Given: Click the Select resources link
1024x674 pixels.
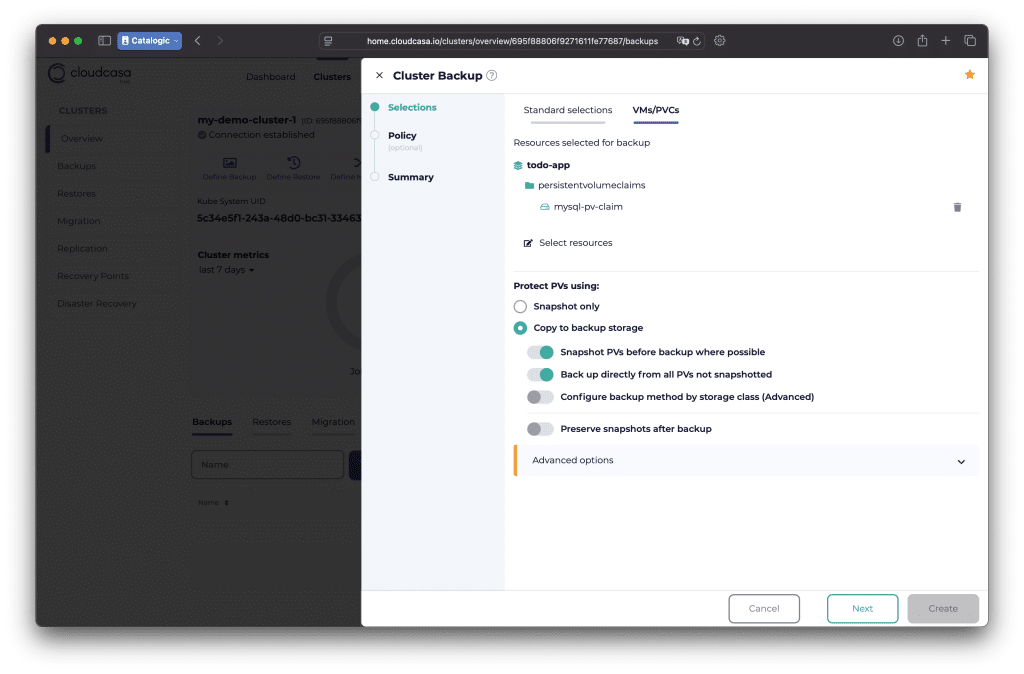Looking at the screenshot, I should point(575,243).
